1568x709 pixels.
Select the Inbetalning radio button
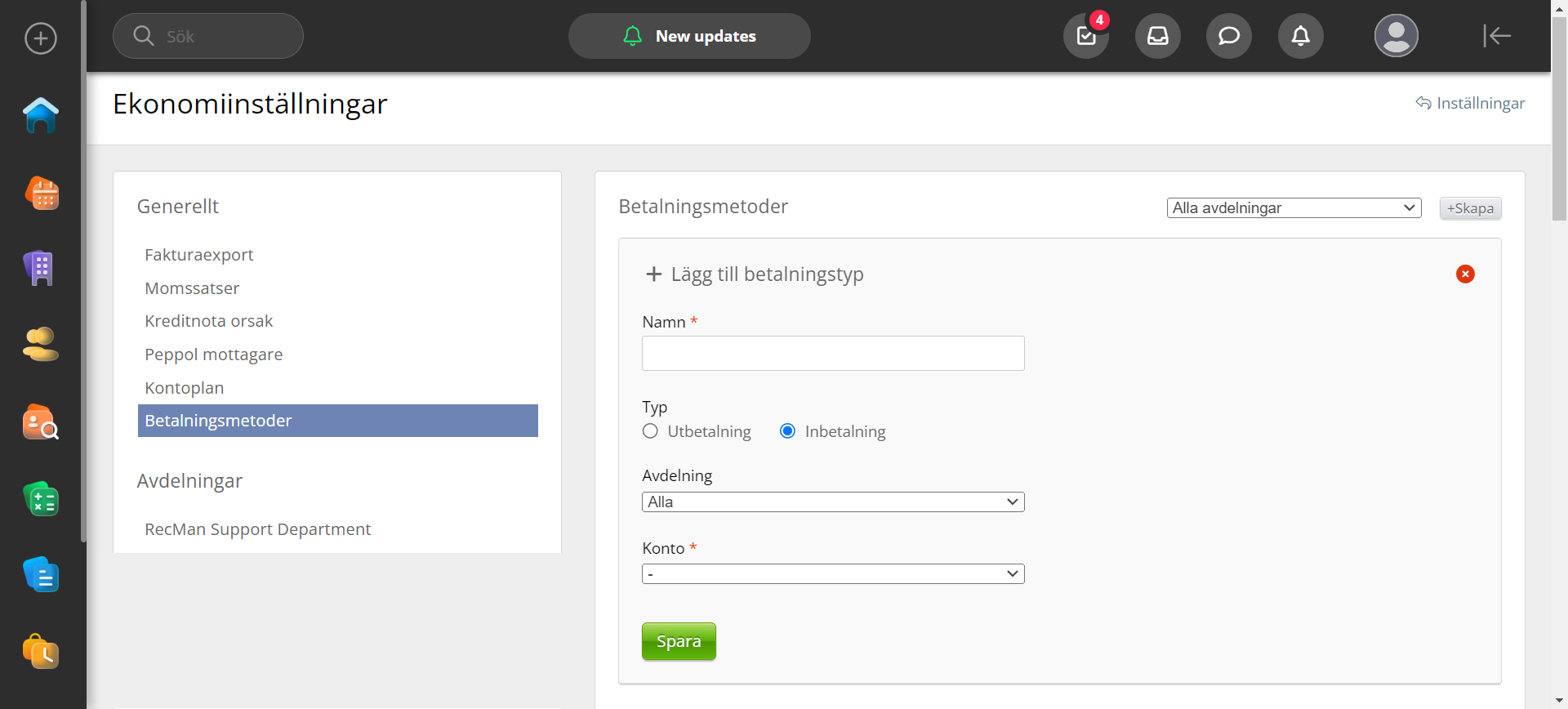coord(787,431)
